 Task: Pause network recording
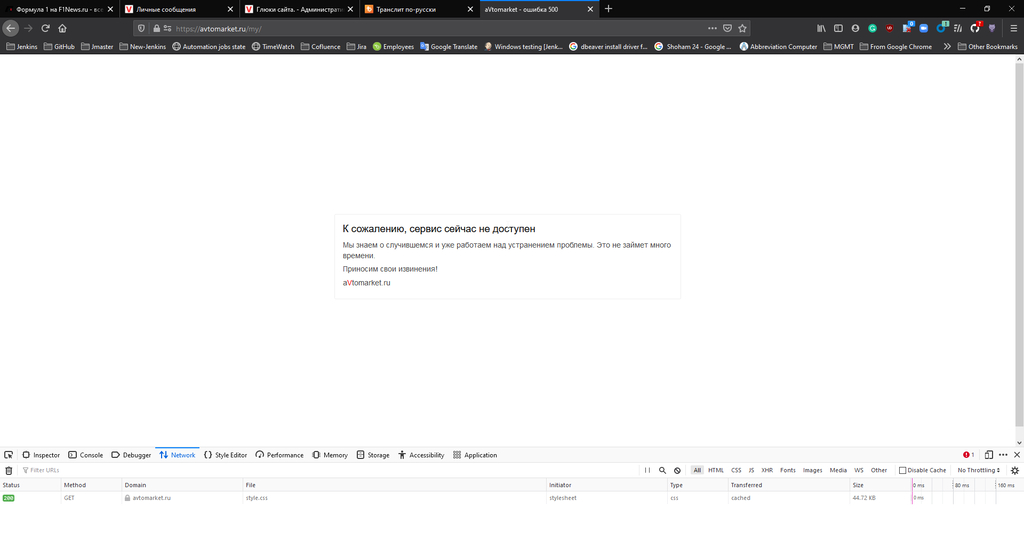coord(647,470)
